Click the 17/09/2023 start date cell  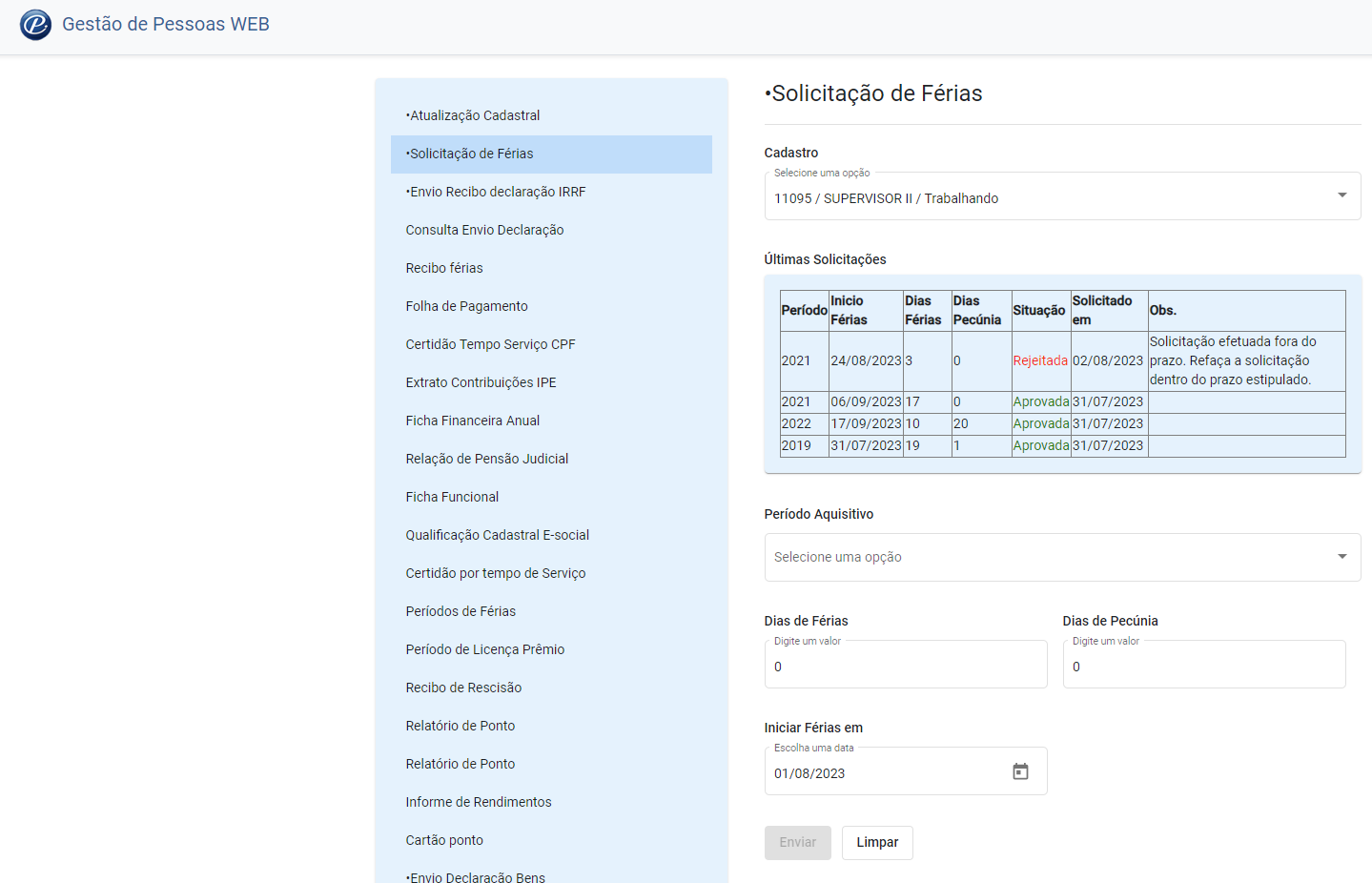pos(866,423)
